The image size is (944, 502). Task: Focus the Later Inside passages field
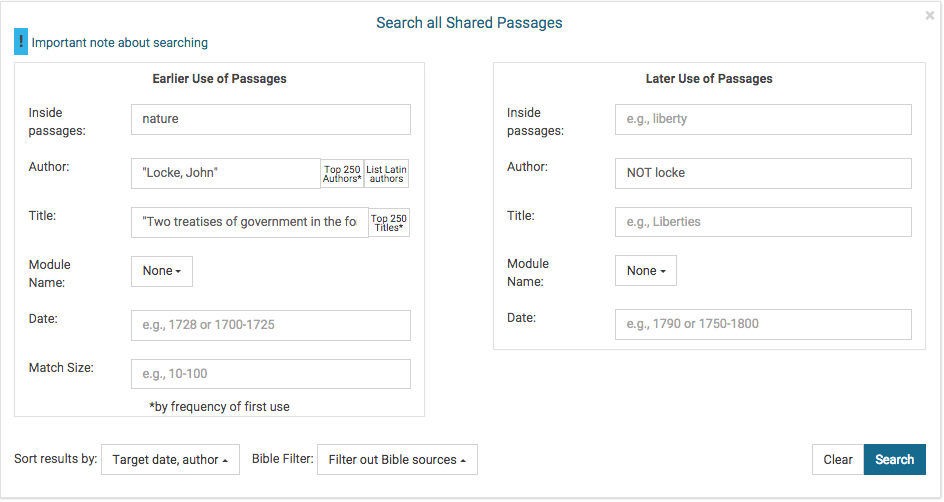(x=763, y=119)
